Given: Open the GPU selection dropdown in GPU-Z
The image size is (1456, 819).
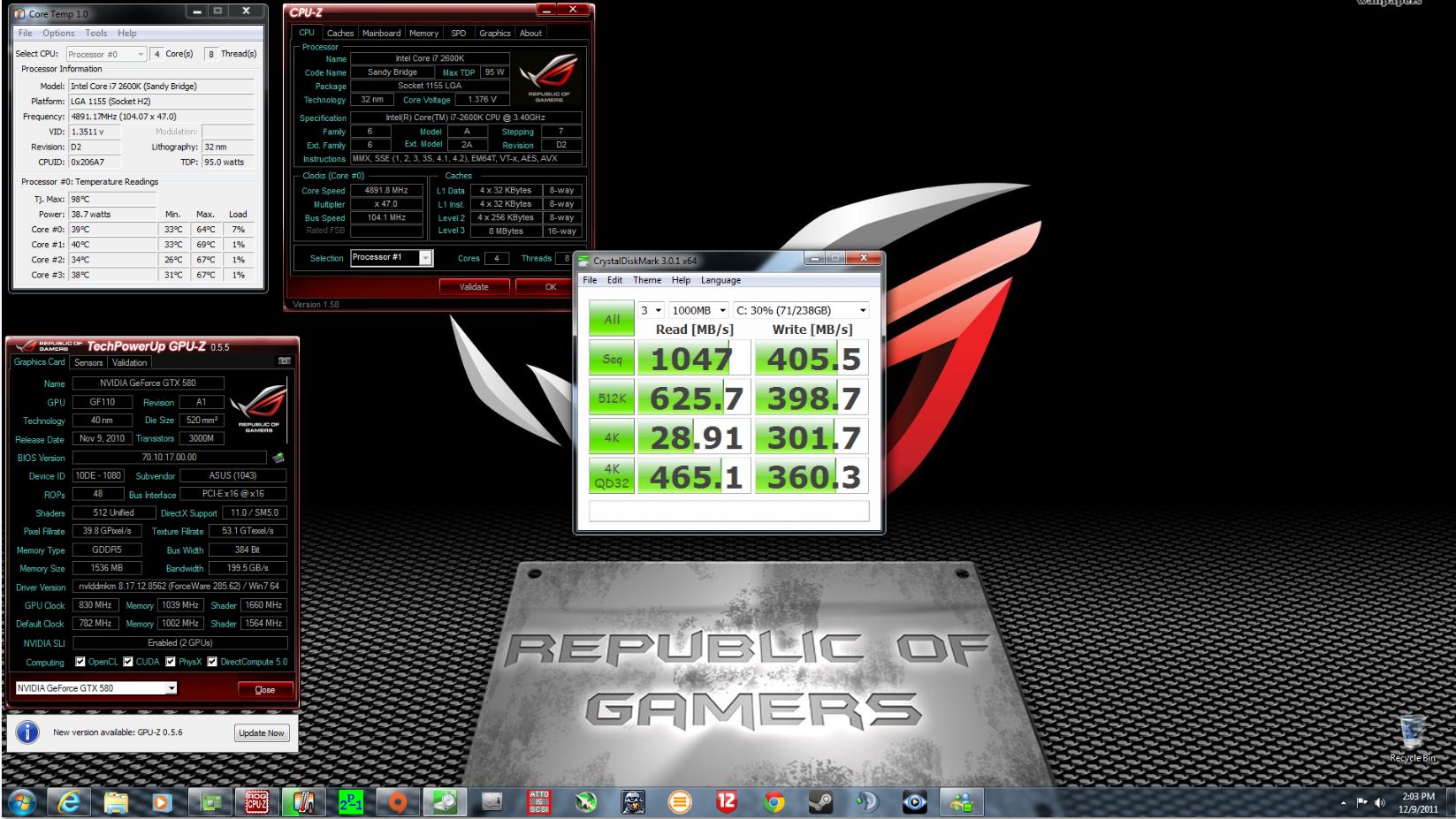Looking at the screenshot, I should (96, 688).
